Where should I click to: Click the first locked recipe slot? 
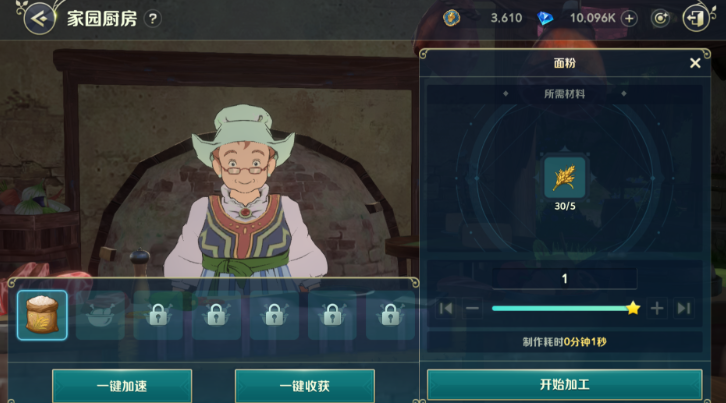coord(158,315)
